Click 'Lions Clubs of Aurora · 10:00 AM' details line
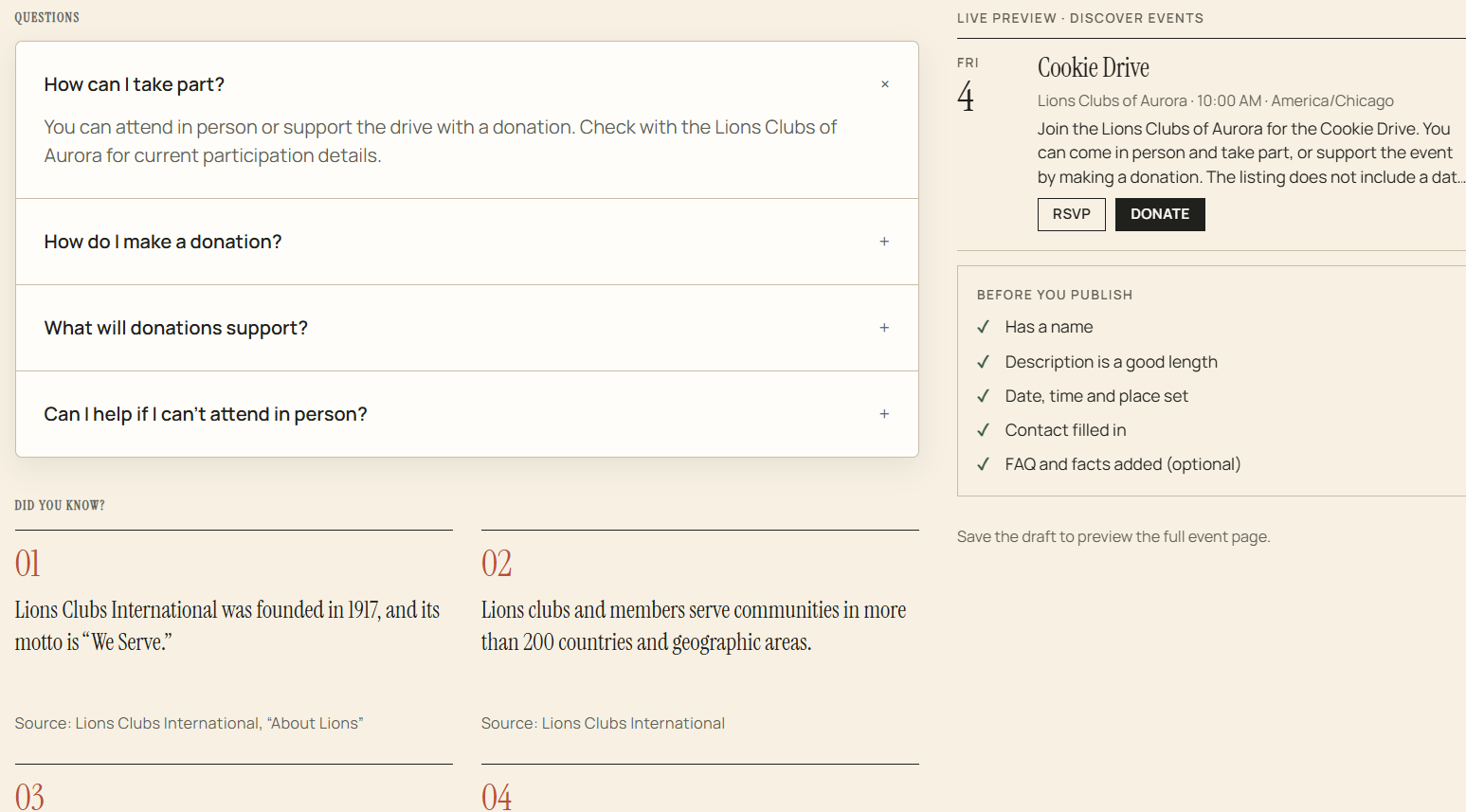The image size is (1466, 812). coord(1216,100)
